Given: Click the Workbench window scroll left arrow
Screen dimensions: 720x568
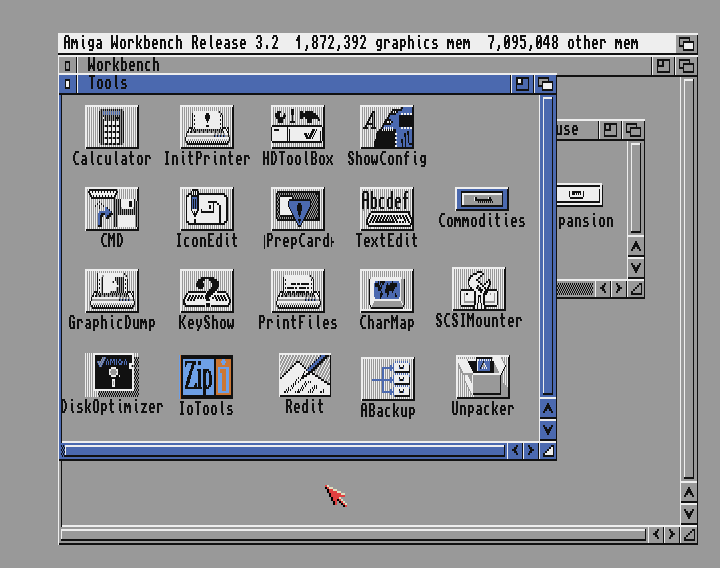Looking at the screenshot, I should point(656,534).
